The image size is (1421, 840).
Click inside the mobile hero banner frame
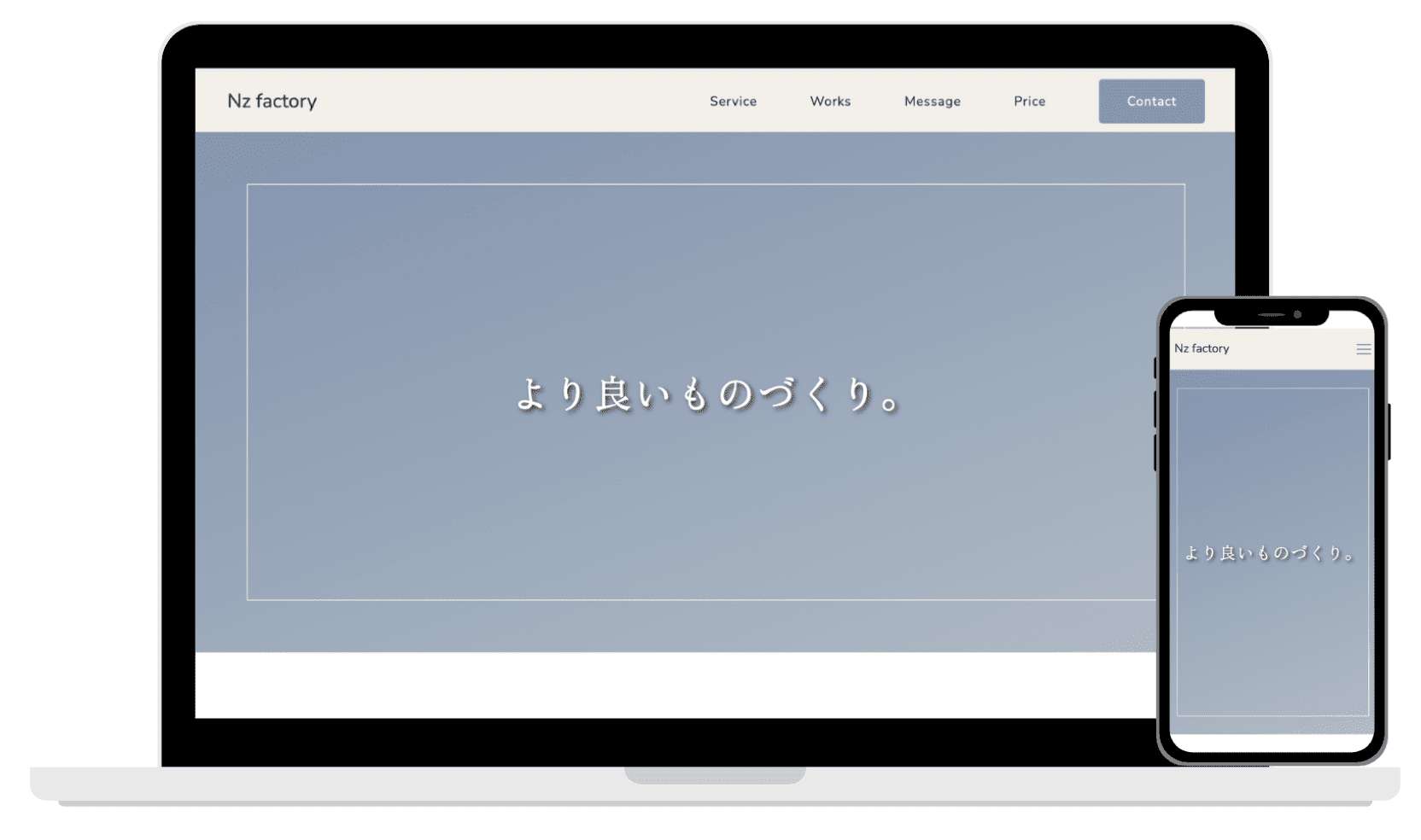[x=1272, y=551]
